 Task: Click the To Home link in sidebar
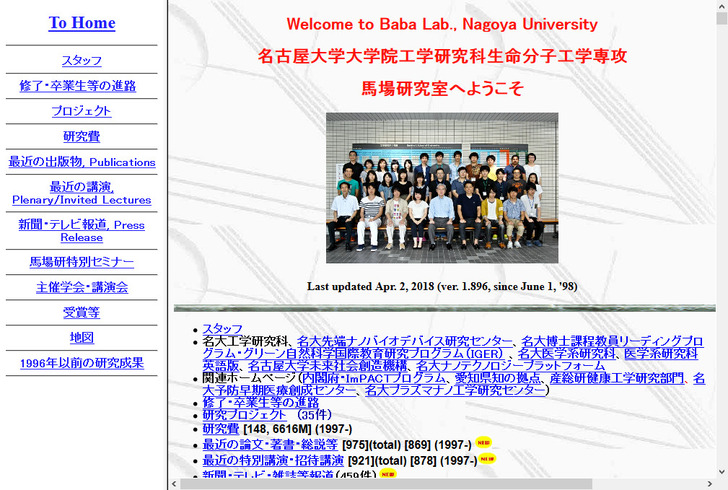coord(82,23)
